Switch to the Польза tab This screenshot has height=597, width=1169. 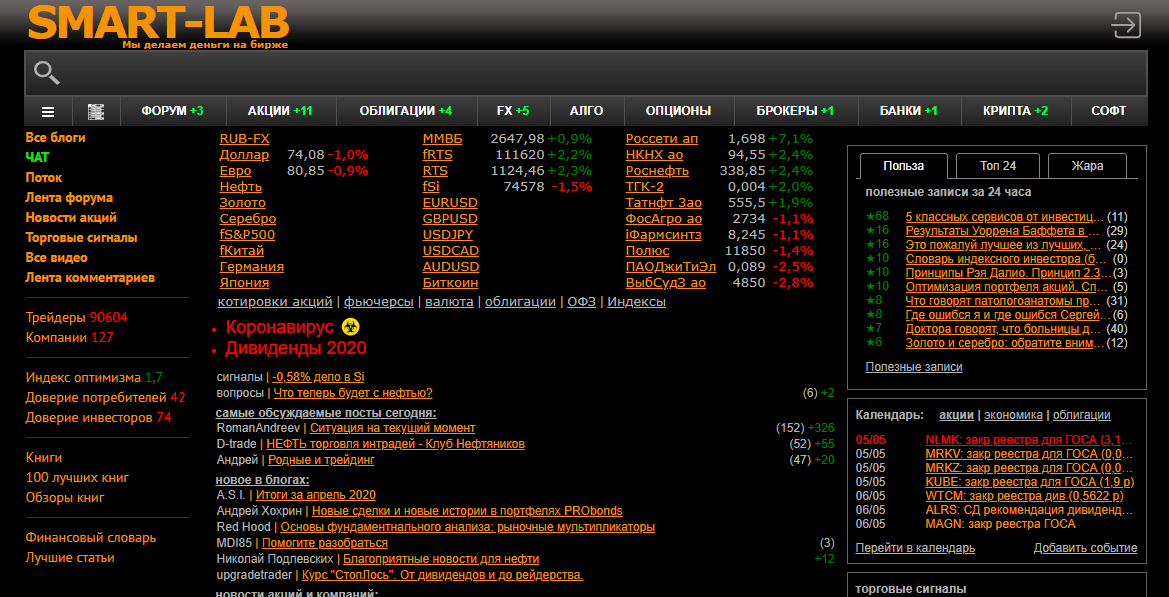tap(903, 166)
